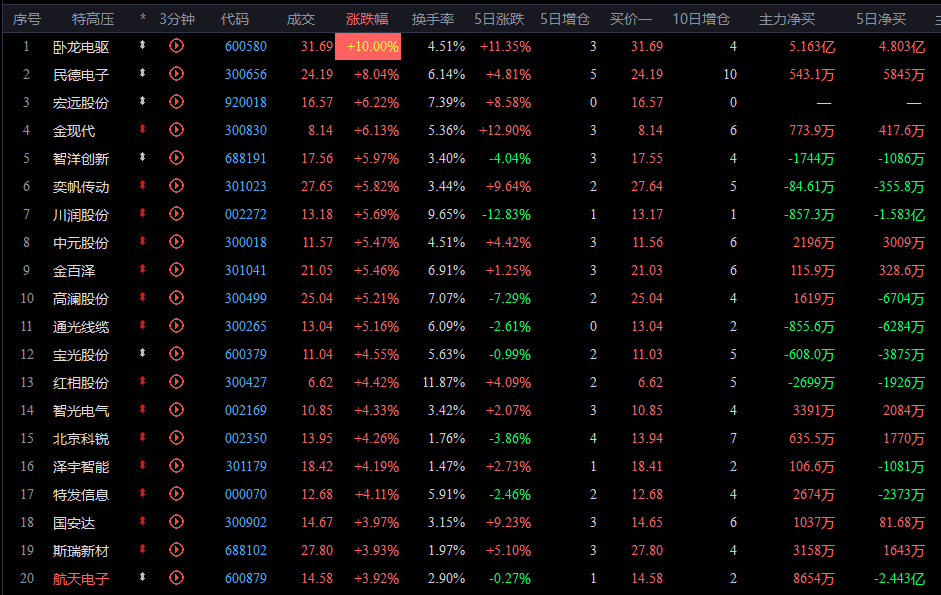
Task: Click the marker icon for 宝光股份
Action: (142, 353)
